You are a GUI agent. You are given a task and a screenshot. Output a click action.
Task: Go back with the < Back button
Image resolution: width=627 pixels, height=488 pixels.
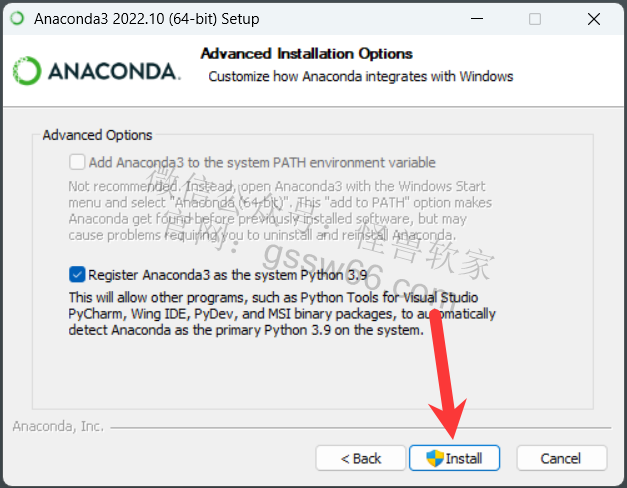tap(361, 458)
